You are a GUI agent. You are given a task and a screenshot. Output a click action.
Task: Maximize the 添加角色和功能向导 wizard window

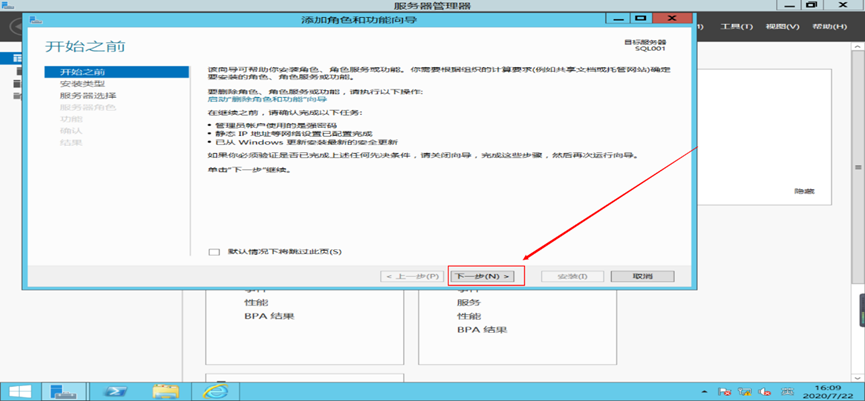[x=640, y=19]
